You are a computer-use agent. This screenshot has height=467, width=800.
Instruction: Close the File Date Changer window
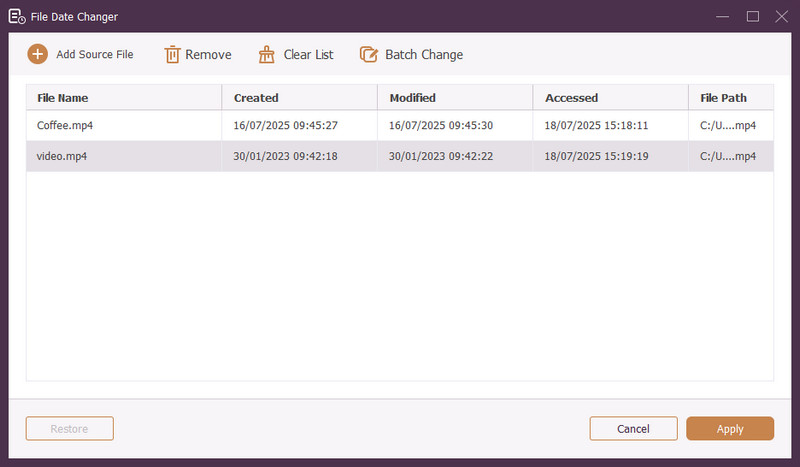[781, 16]
